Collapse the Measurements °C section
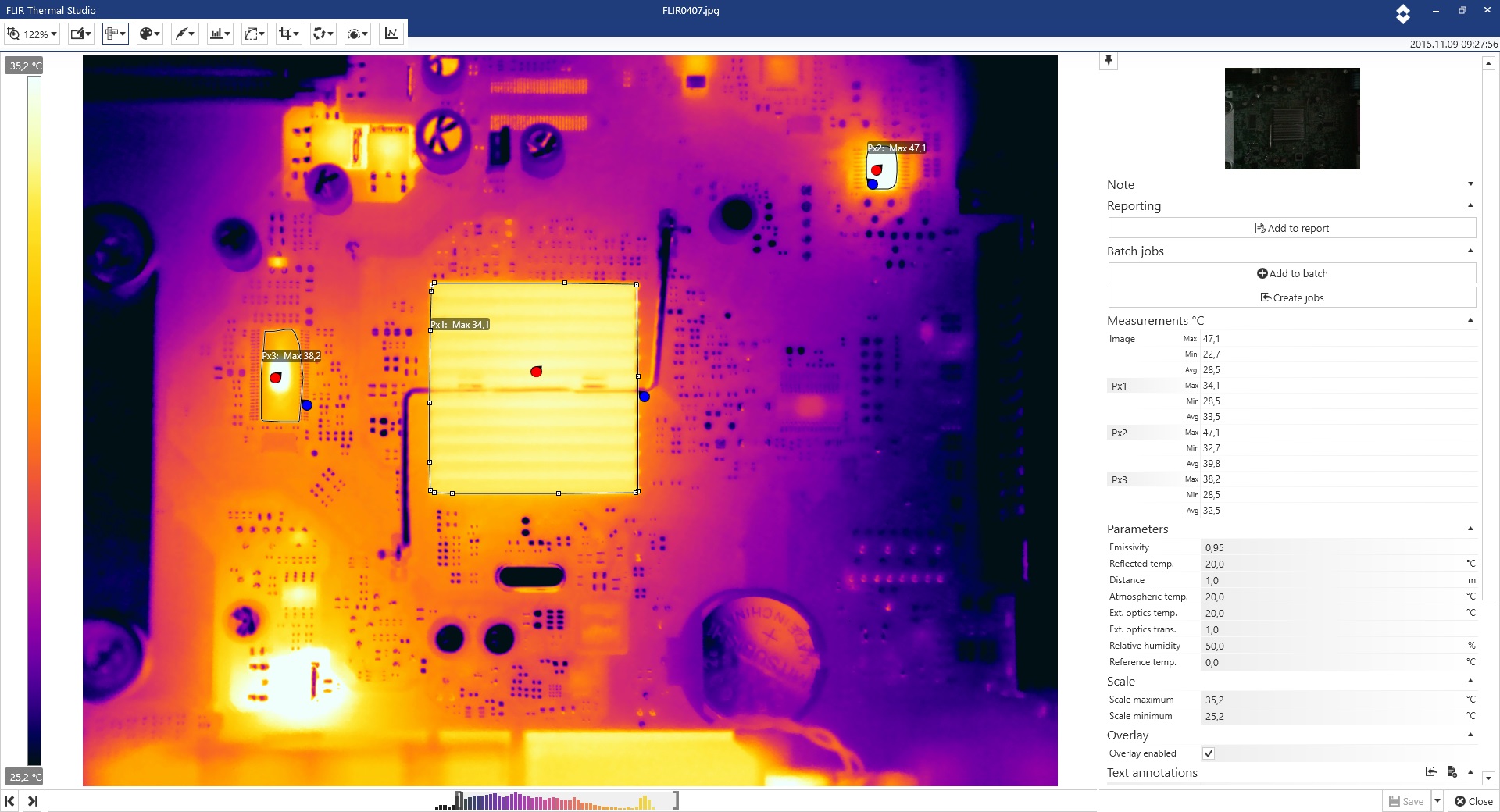The width and height of the screenshot is (1500, 812). click(x=1470, y=320)
